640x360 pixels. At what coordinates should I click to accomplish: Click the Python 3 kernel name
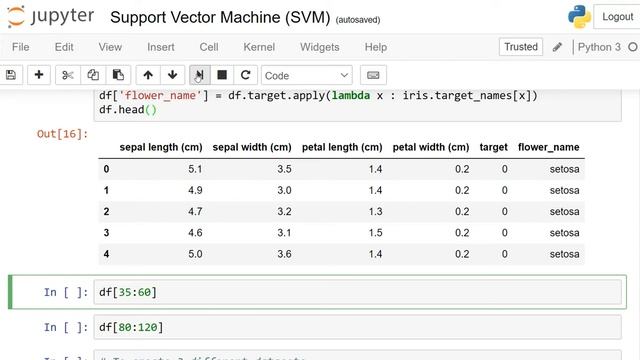click(599, 47)
